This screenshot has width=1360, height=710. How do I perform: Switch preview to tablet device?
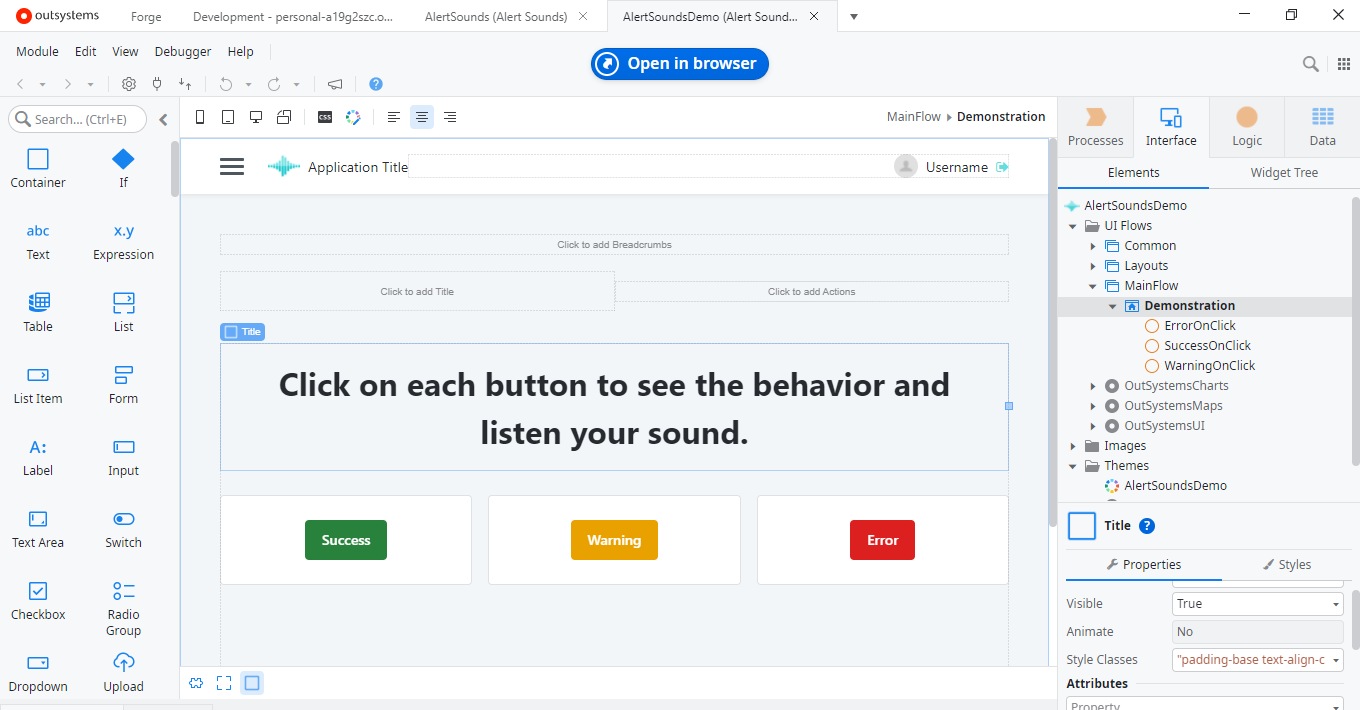[x=228, y=117]
